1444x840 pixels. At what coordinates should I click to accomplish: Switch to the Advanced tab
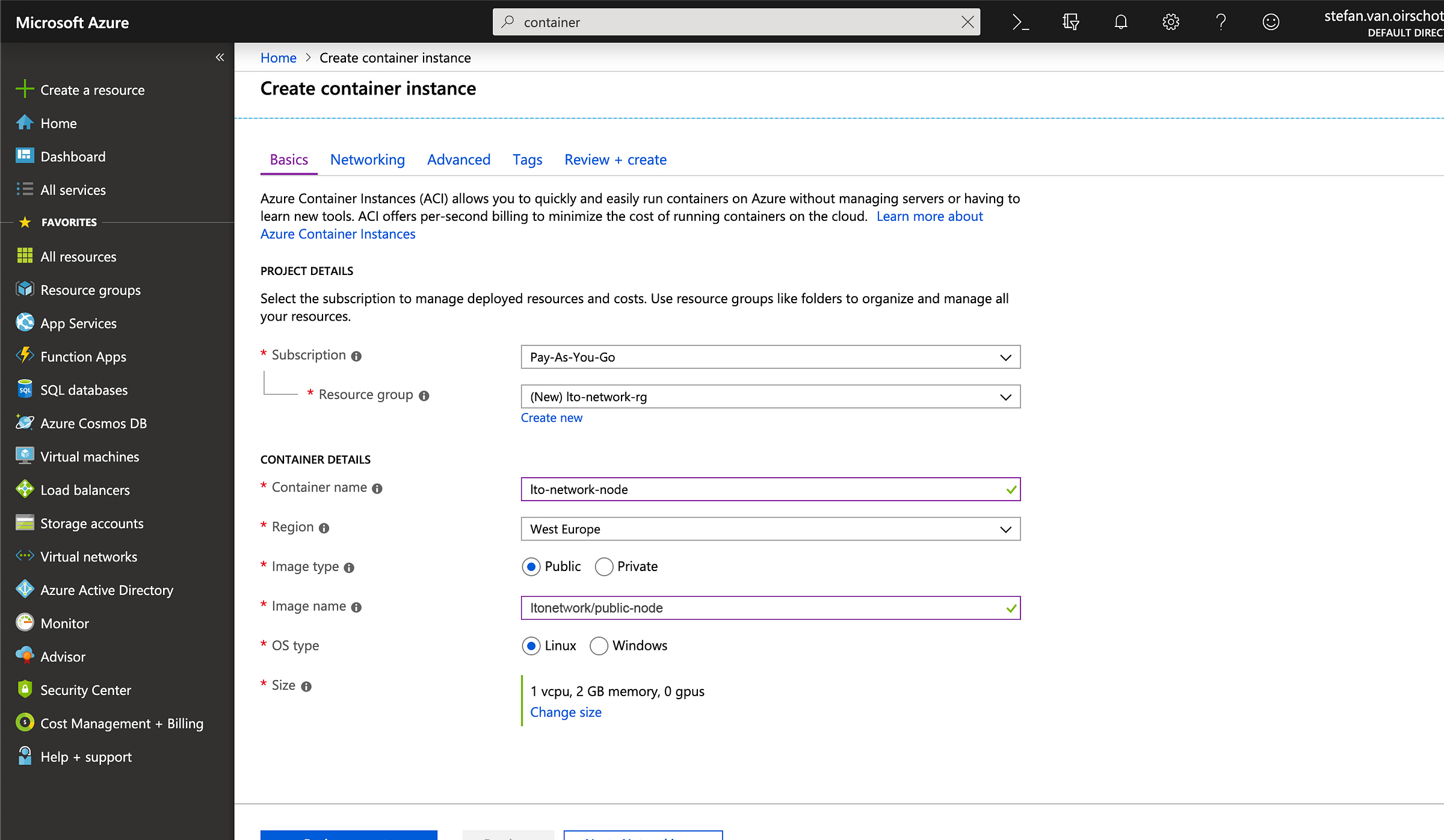click(458, 159)
